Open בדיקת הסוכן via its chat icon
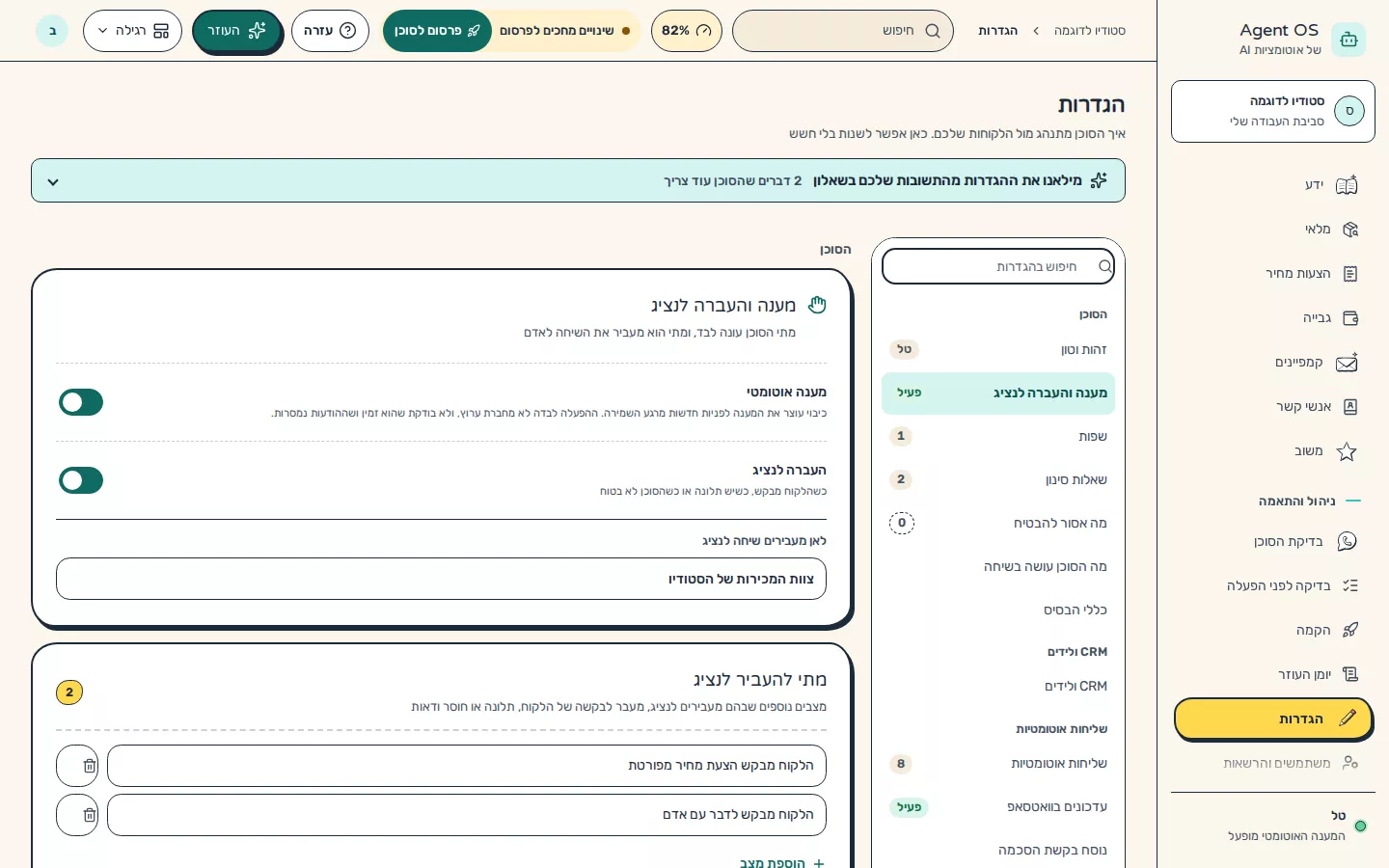The height and width of the screenshot is (868, 1389). coord(1347,542)
